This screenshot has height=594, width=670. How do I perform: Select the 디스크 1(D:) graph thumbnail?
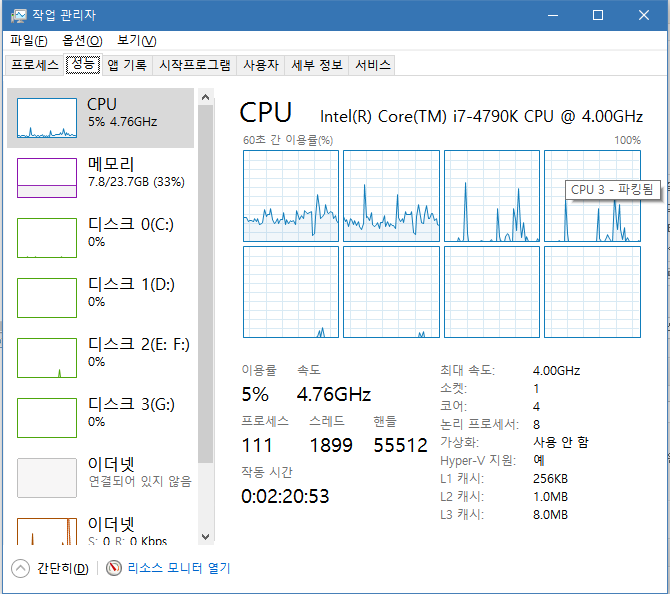tap(47, 298)
